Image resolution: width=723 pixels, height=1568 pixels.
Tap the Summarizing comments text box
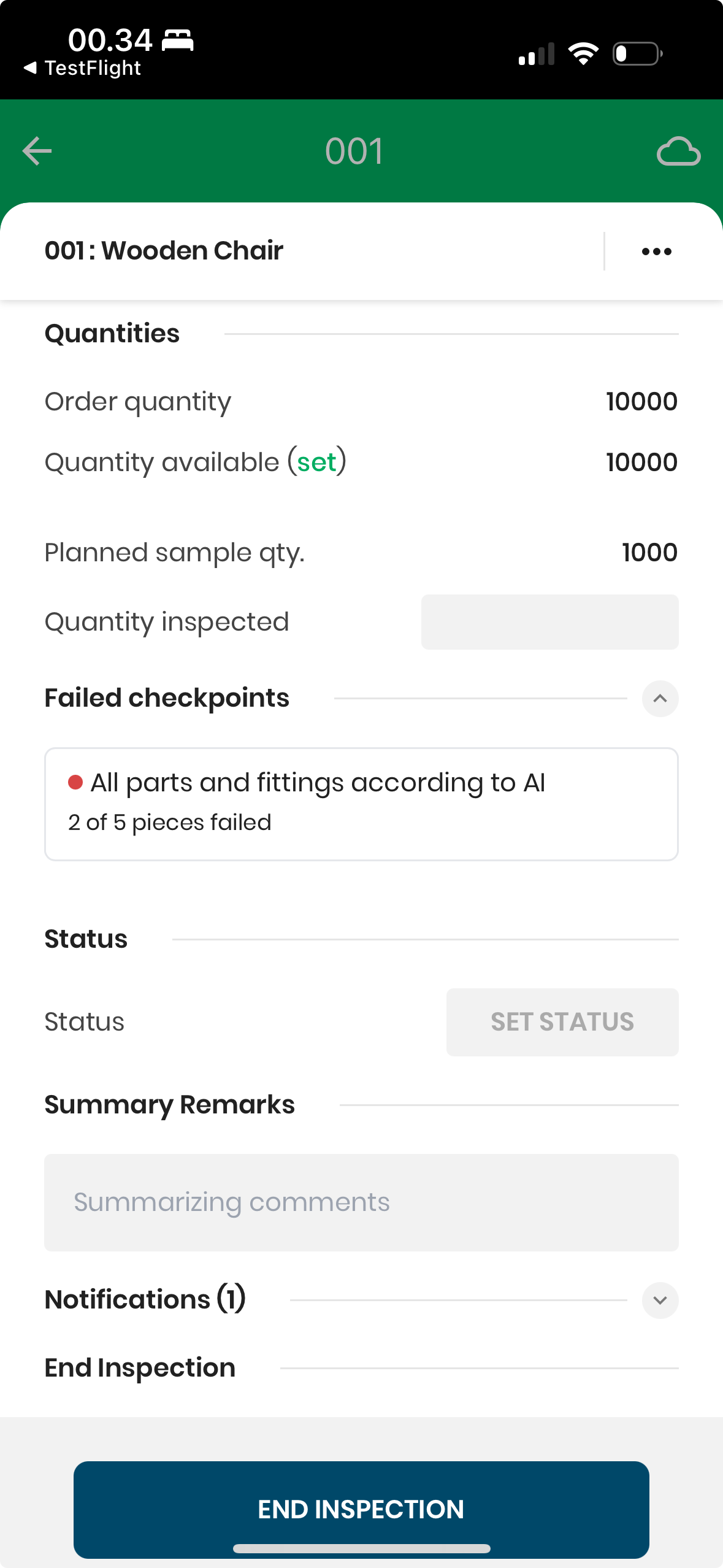(x=361, y=1202)
